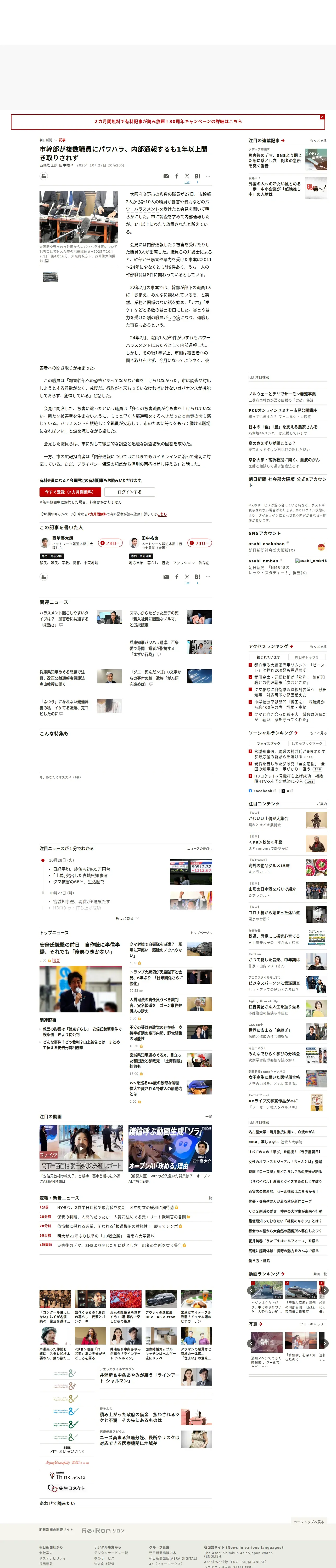Screen dimensions: 336x1568
Task: Go to previous photo gallery slide
Action: (251, 1344)
